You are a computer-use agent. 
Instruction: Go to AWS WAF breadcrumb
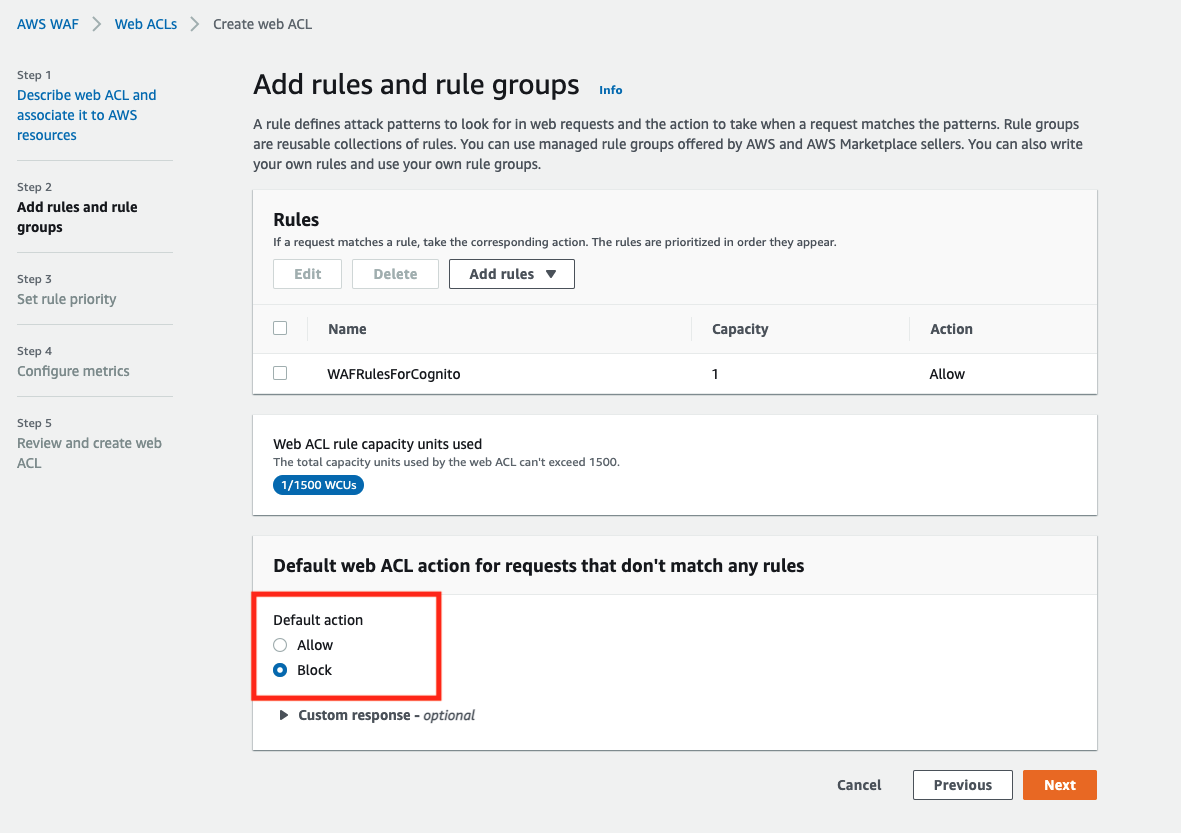(47, 24)
